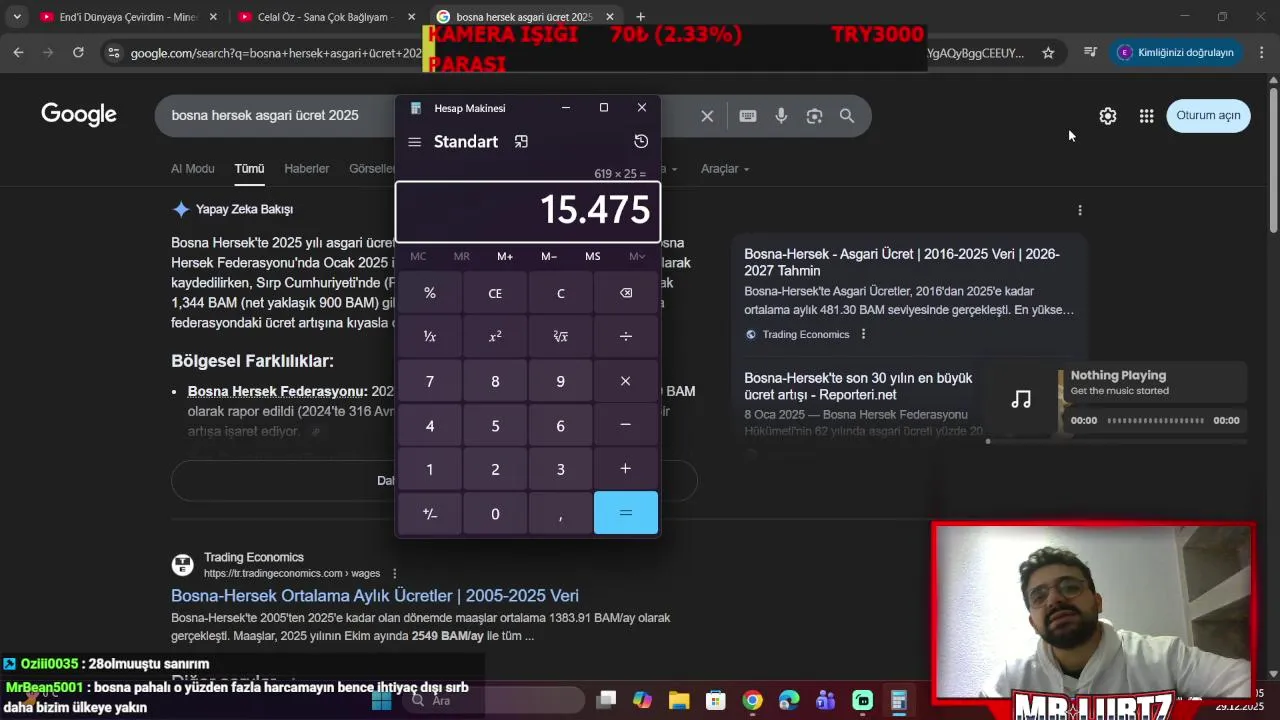The image size is (1280, 720).
Task: Click the backspace delete key
Action: [x=626, y=293]
